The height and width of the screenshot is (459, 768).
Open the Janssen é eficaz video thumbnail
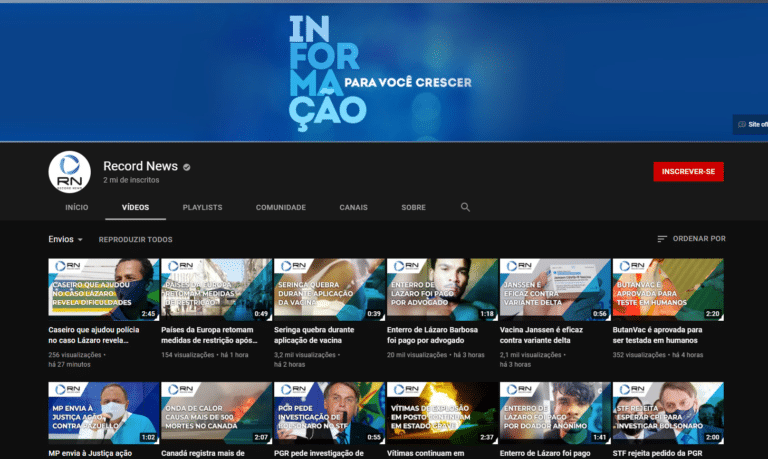[x=555, y=289]
